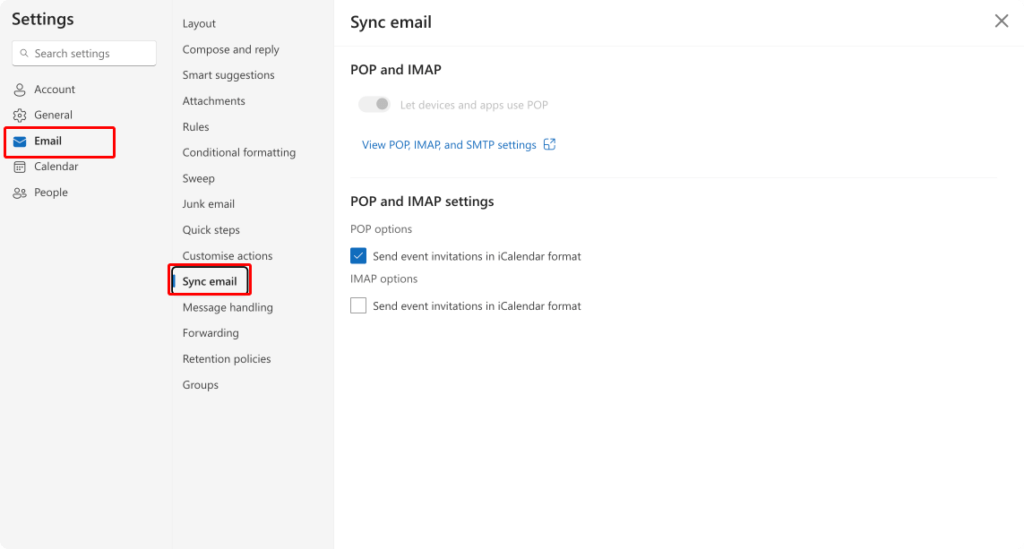Viewport: 1024px width, 549px height.
Task: Select the Rules menu item
Action: pos(196,127)
